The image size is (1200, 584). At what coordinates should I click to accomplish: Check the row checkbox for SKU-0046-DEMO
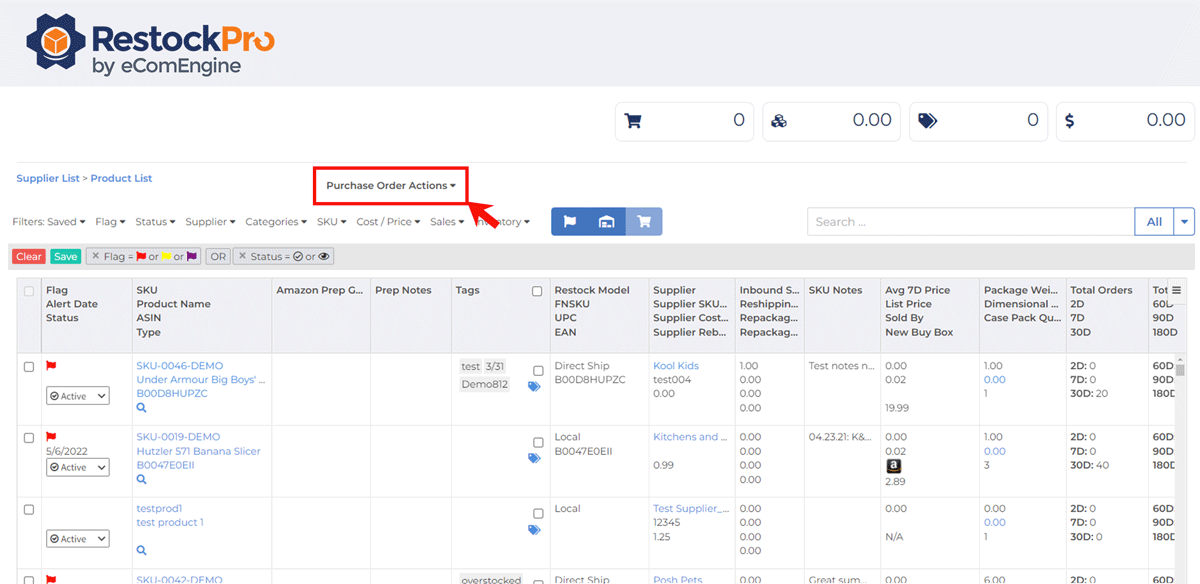(29, 367)
